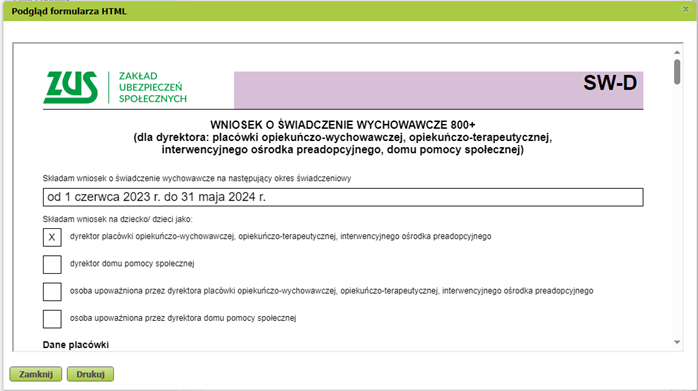This screenshot has width=698, height=391.
Task: Check osoba upoważniona przez dyrektora domu pomocy checkbox
Action: 52,319
